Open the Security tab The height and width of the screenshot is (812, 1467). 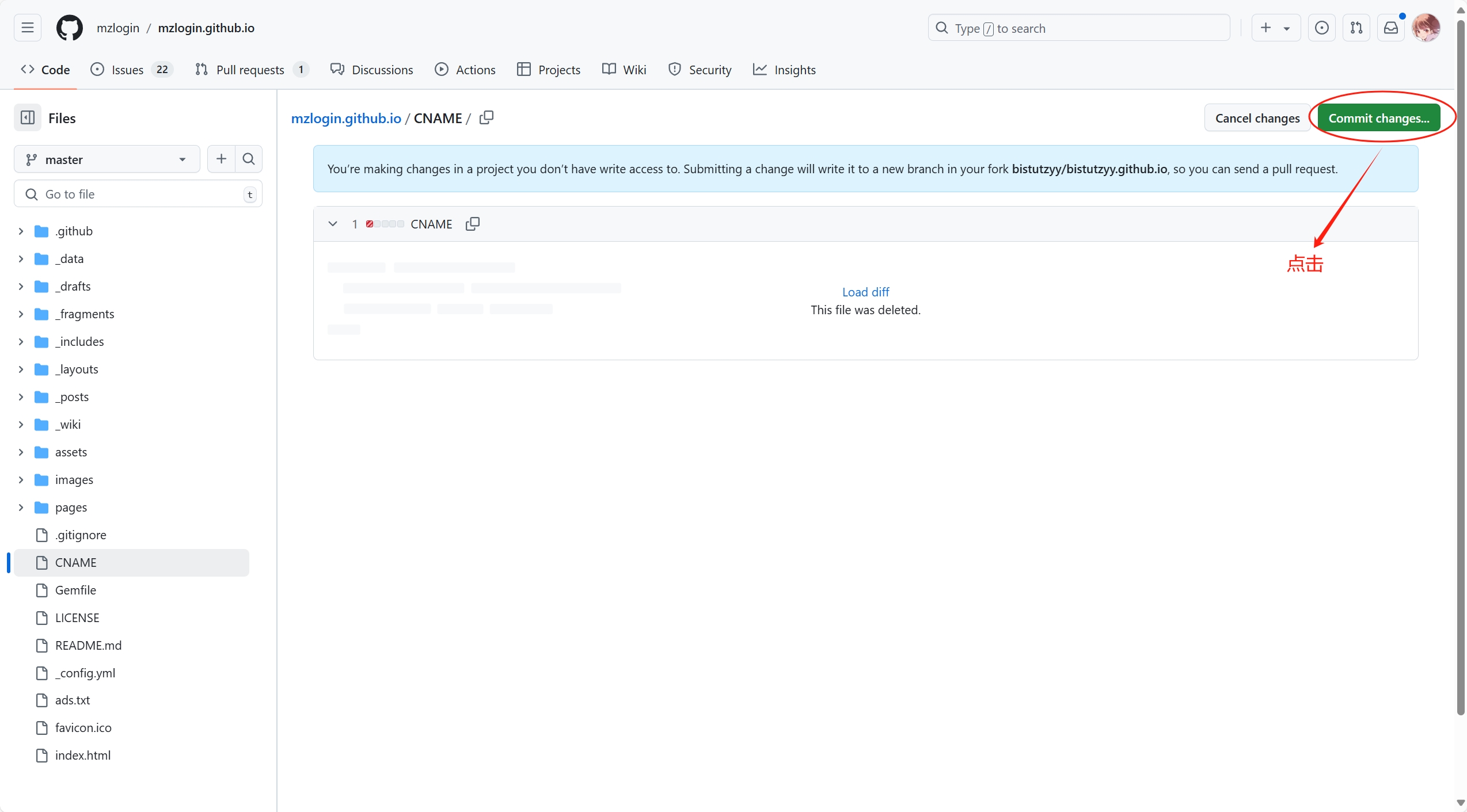tap(700, 70)
